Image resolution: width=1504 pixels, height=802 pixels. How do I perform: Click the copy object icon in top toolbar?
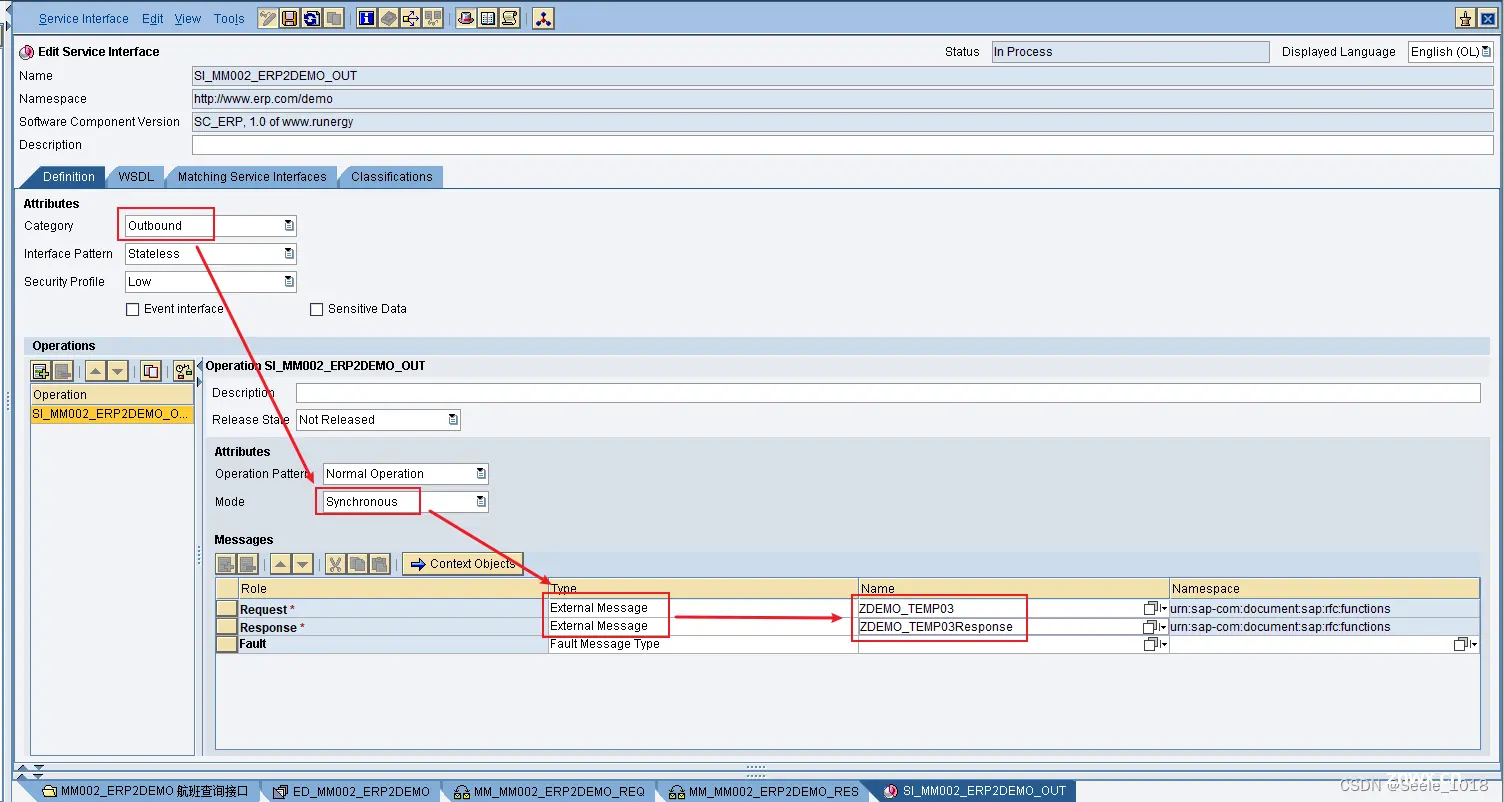pyautogui.click(x=334, y=18)
